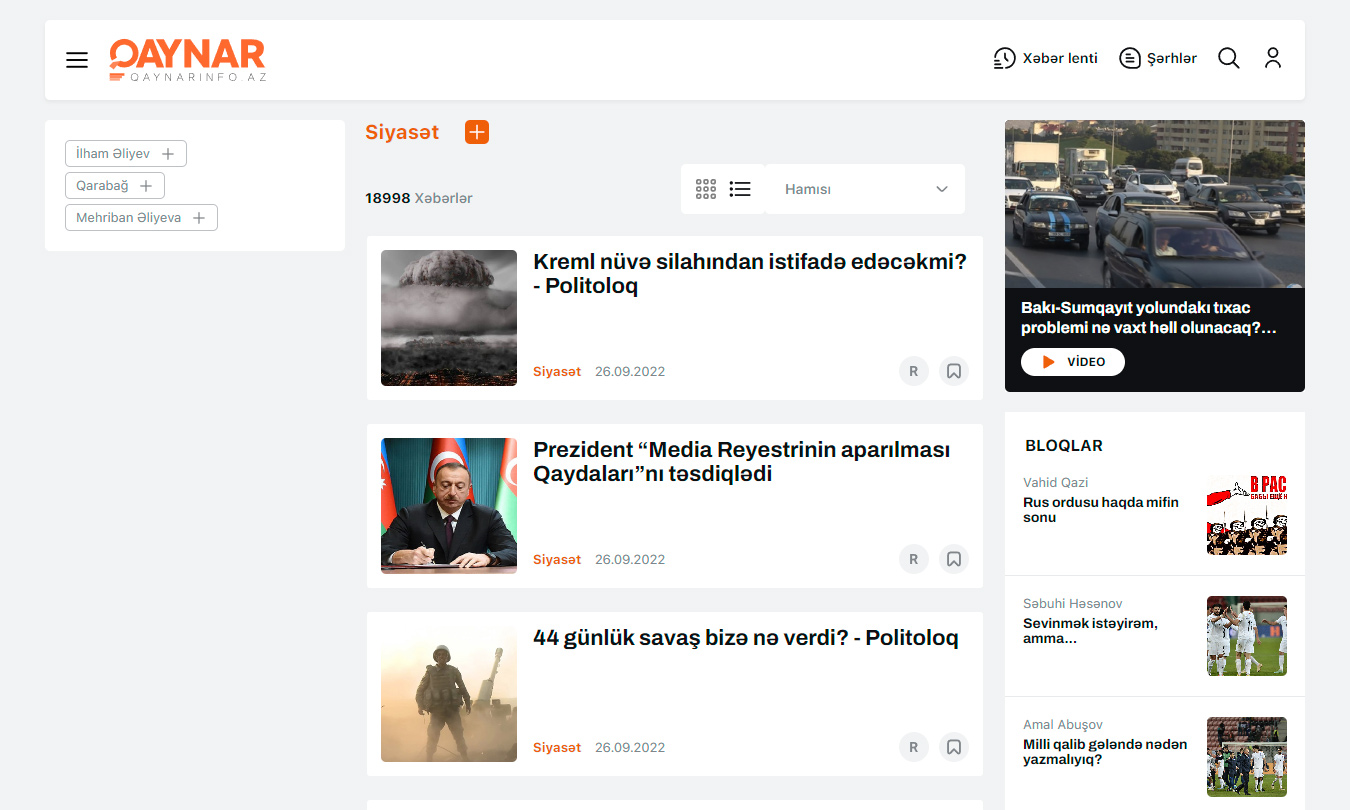Click the search magnifier icon
1350x810 pixels.
[x=1228, y=58]
